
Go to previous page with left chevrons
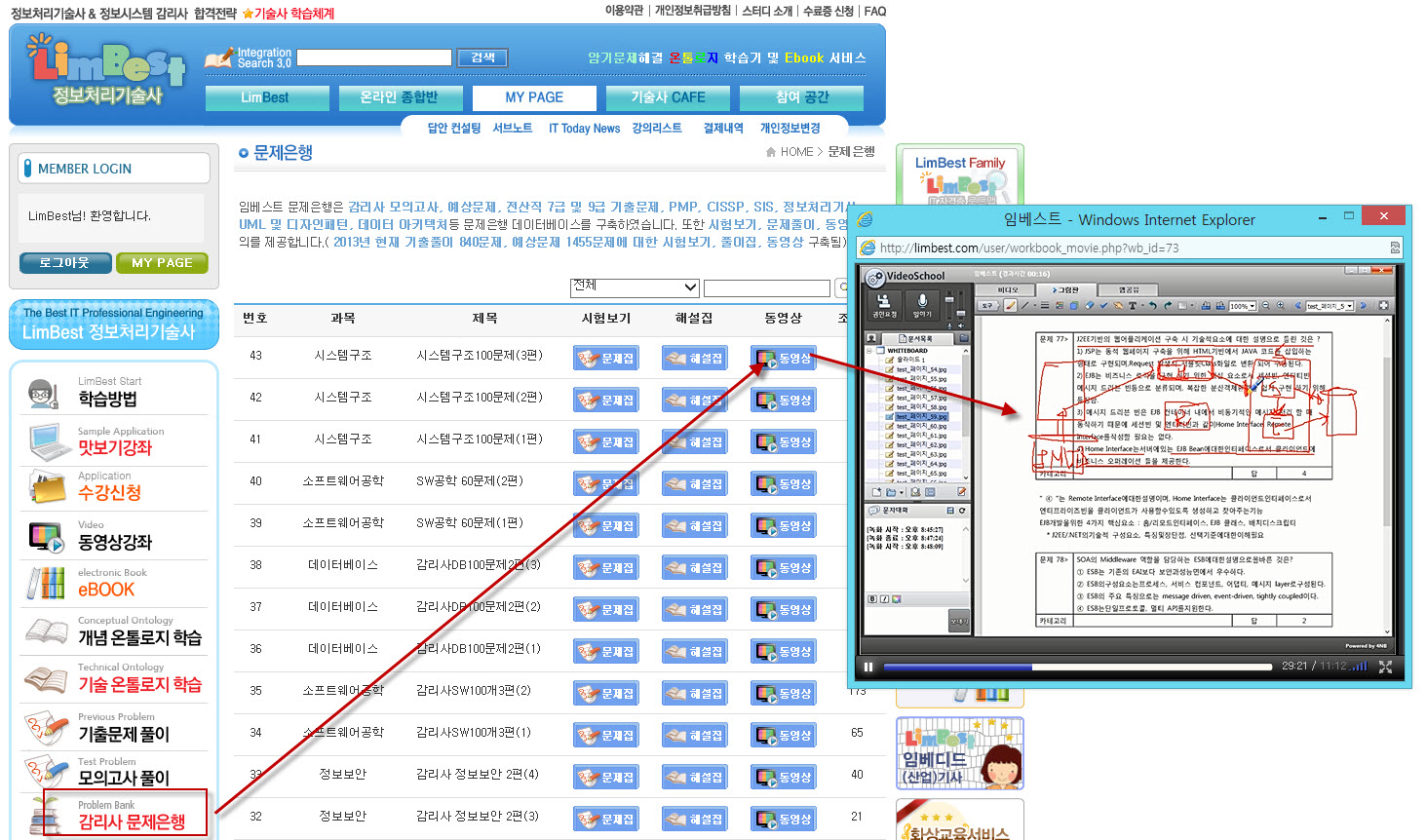point(1298,306)
